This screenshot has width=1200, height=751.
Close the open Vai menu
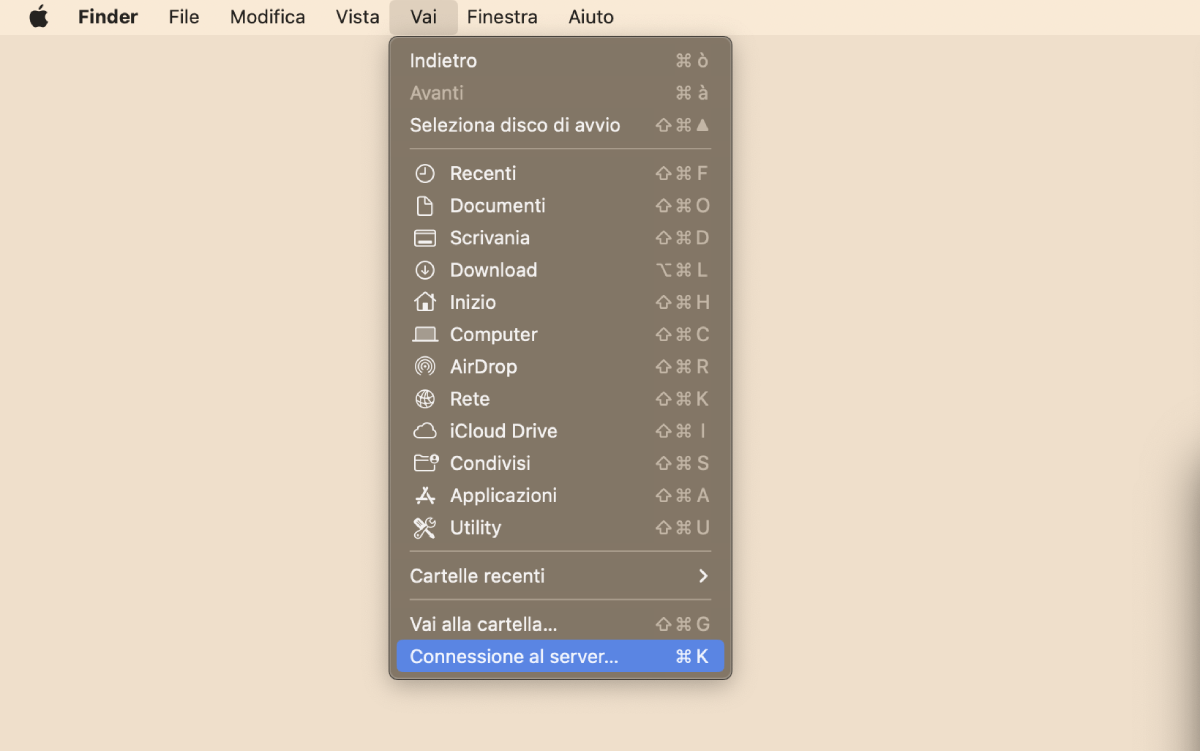point(424,17)
